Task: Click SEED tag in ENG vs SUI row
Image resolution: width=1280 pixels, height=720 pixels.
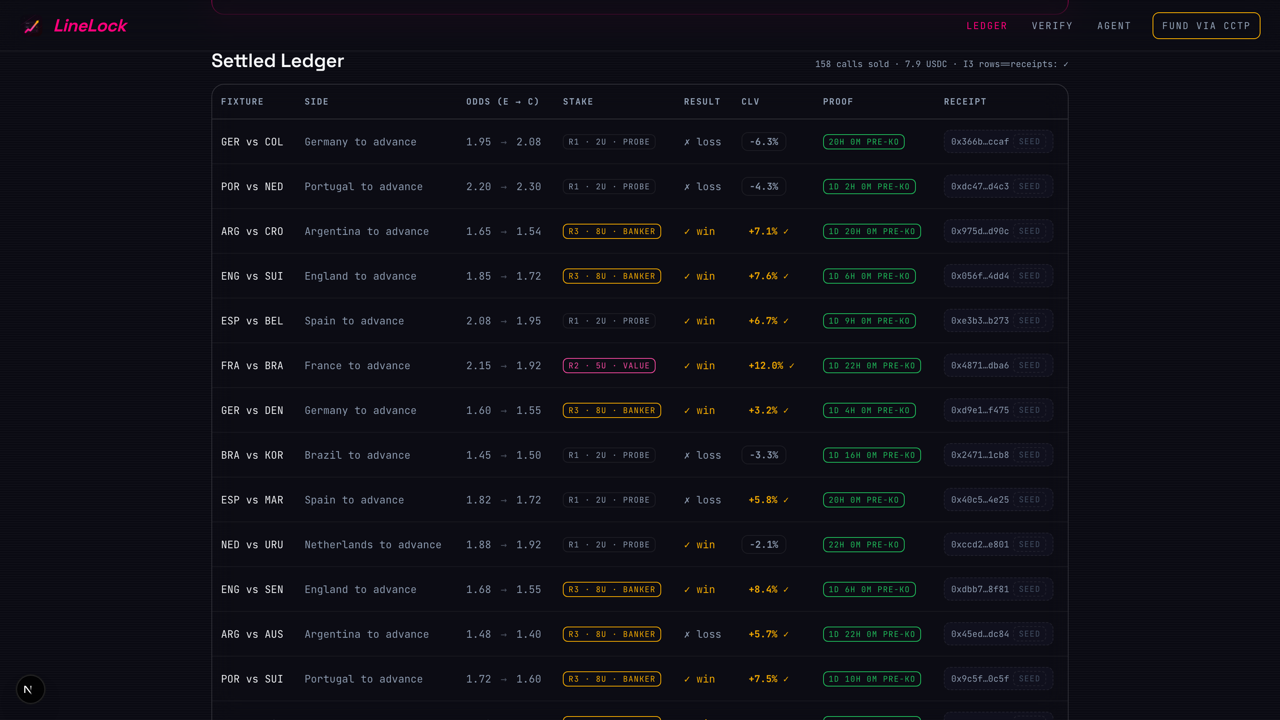Action: point(1030,276)
